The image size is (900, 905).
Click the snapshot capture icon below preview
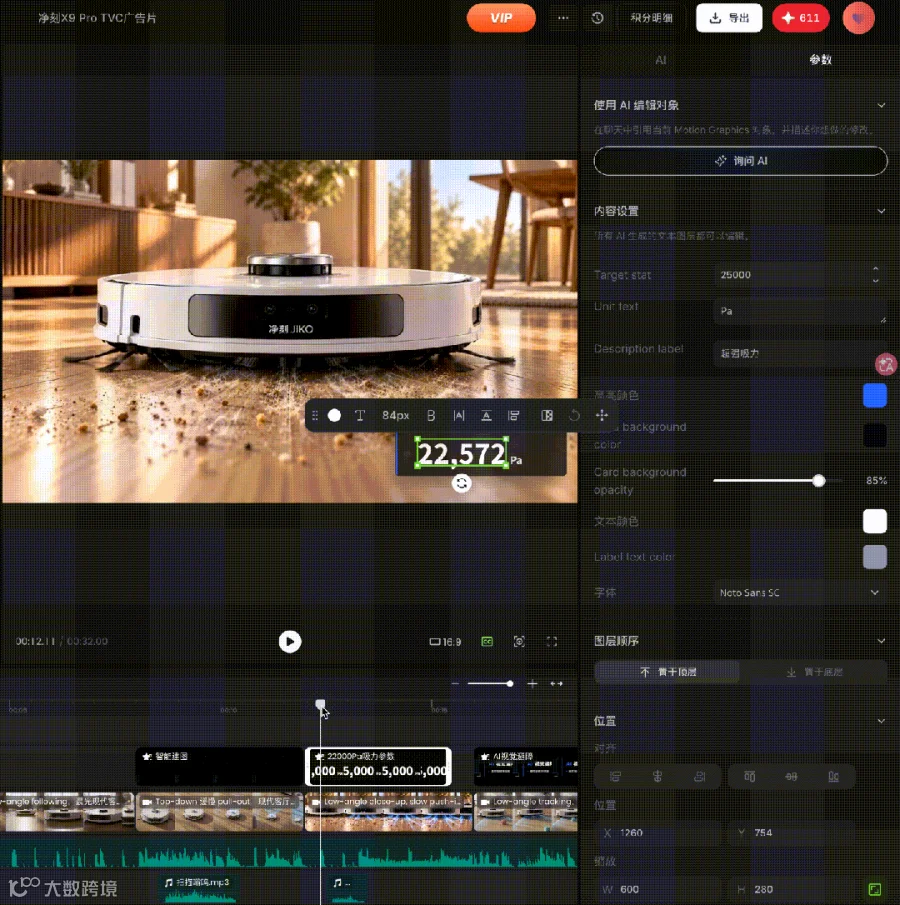point(519,642)
